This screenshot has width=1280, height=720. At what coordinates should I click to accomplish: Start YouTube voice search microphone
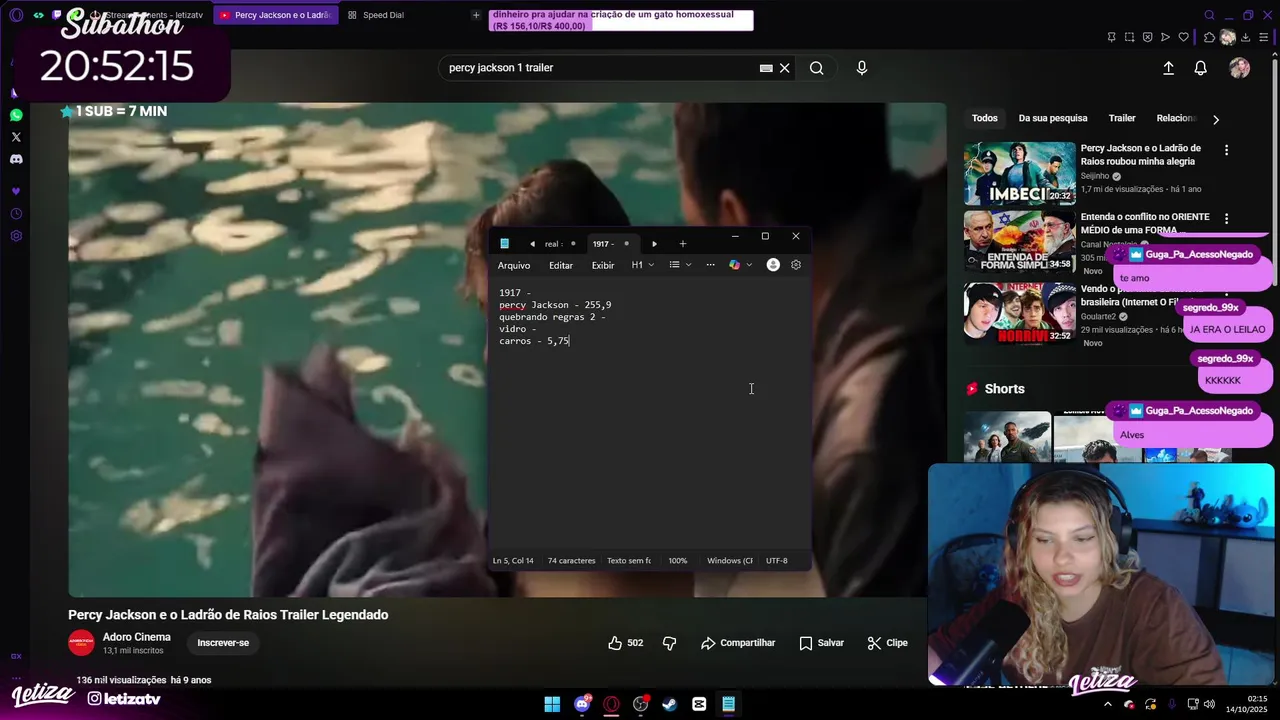click(862, 68)
